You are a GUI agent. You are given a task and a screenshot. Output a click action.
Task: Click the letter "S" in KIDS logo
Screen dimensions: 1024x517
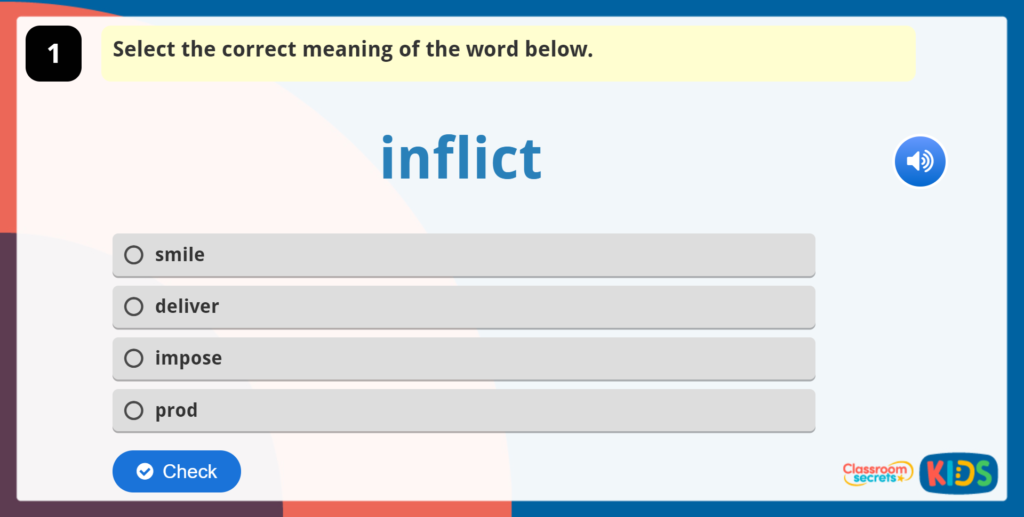[983, 474]
